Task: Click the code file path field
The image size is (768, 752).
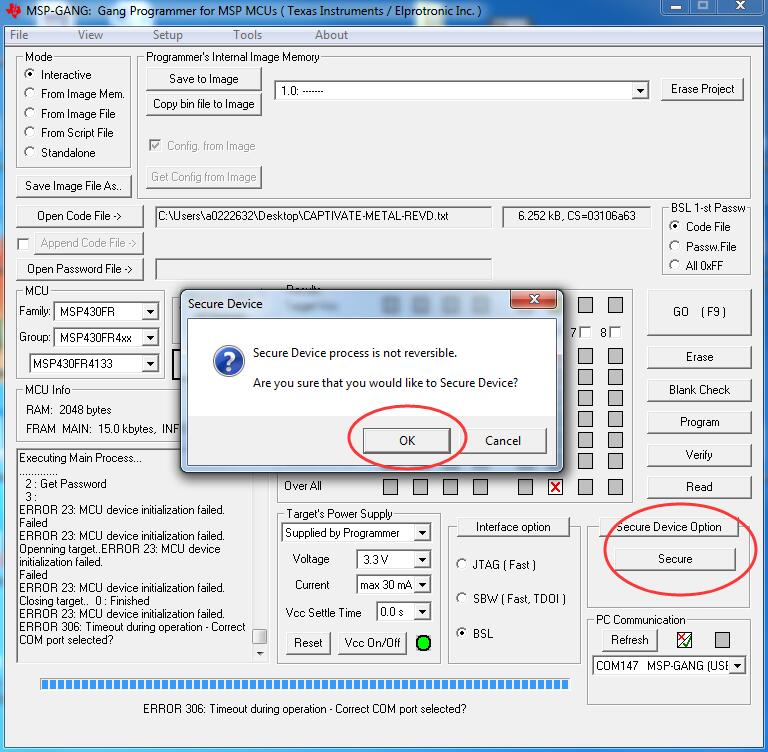Action: click(x=323, y=217)
